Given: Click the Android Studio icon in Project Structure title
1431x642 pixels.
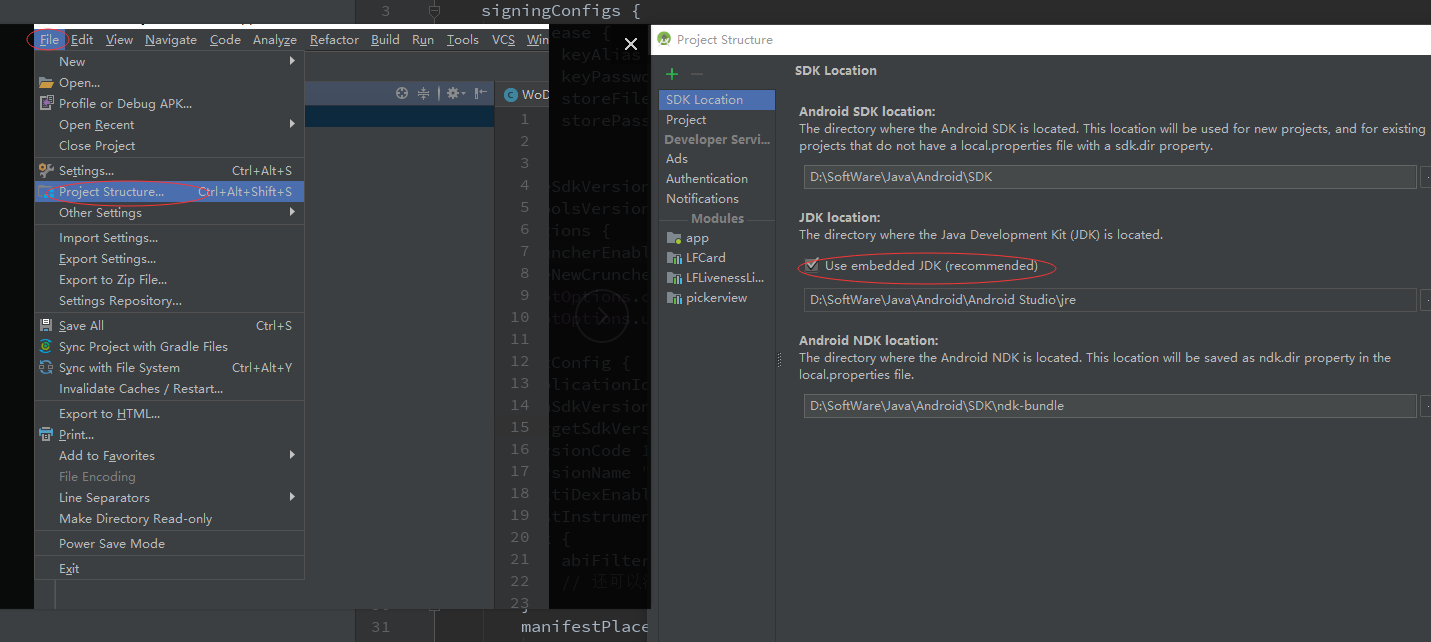Looking at the screenshot, I should pos(665,40).
